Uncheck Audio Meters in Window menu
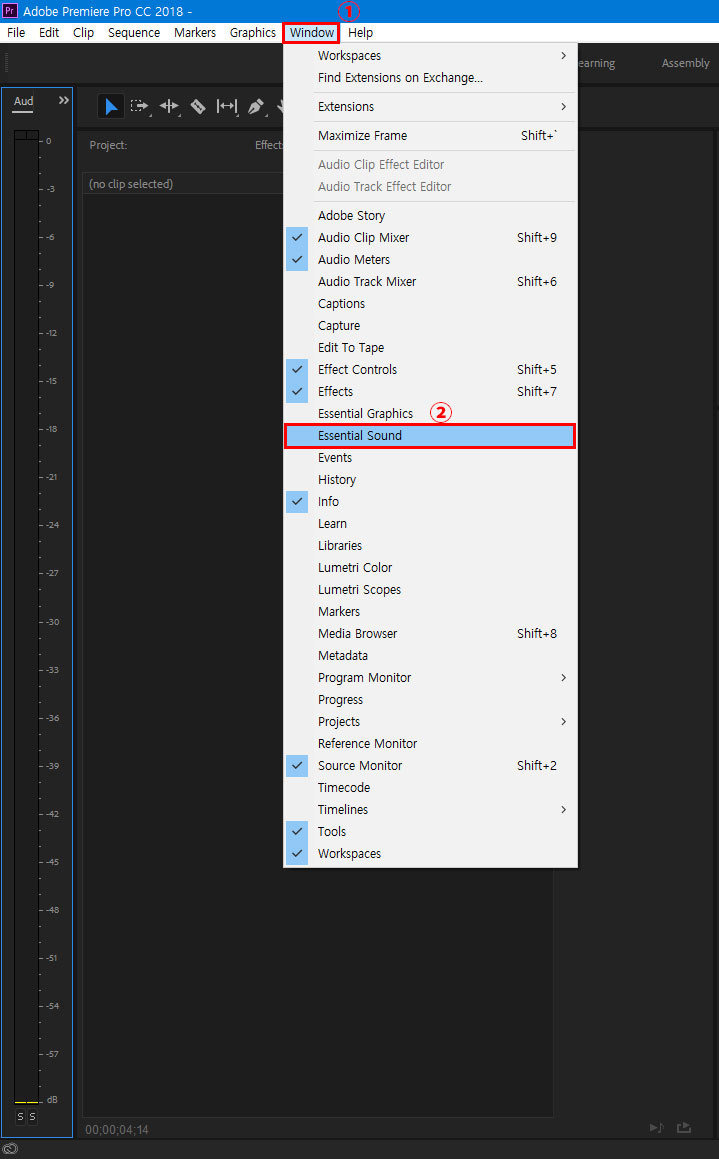Viewport: 719px width, 1159px height. click(430, 259)
